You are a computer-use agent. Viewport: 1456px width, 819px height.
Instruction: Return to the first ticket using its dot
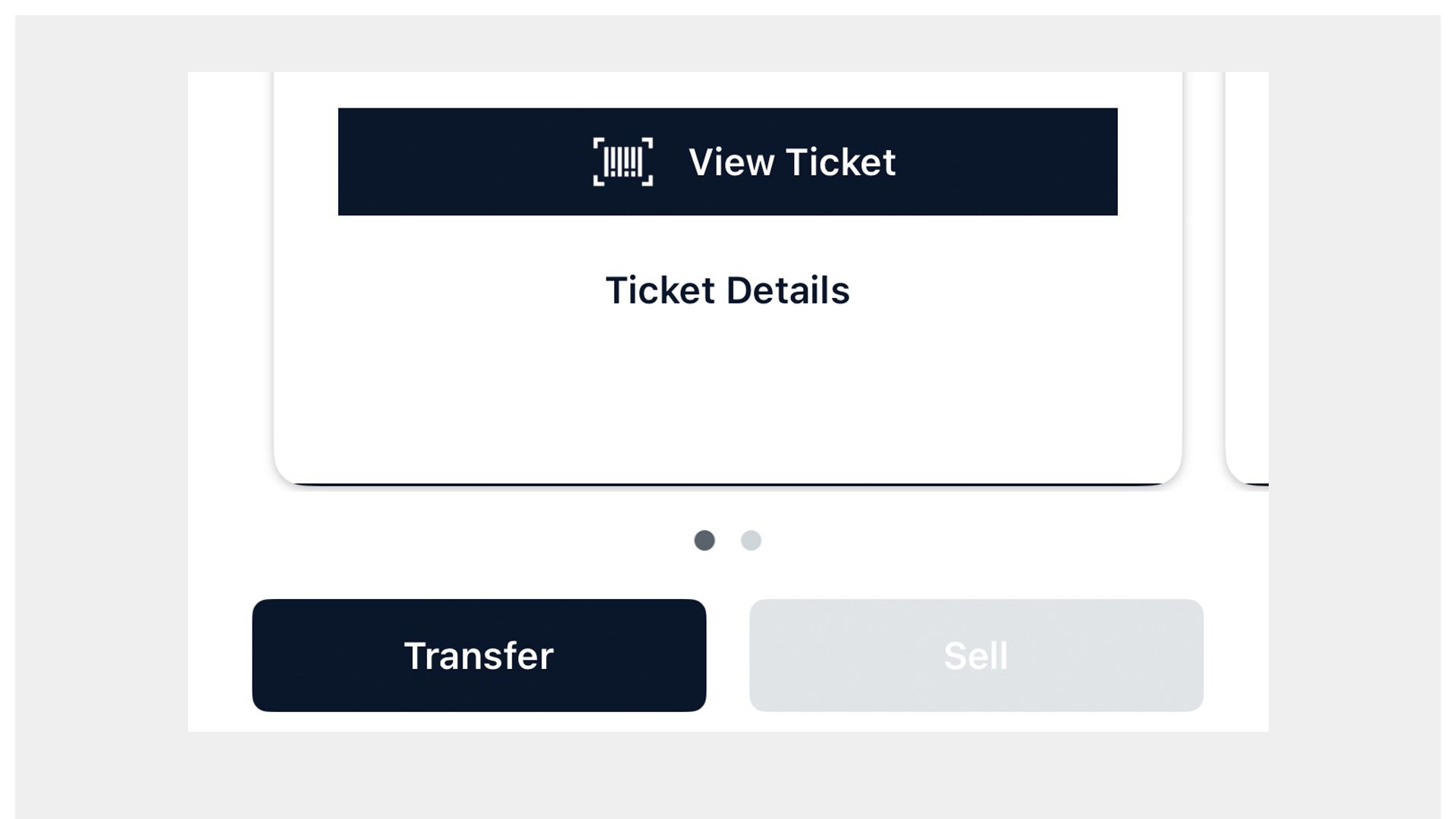click(704, 540)
